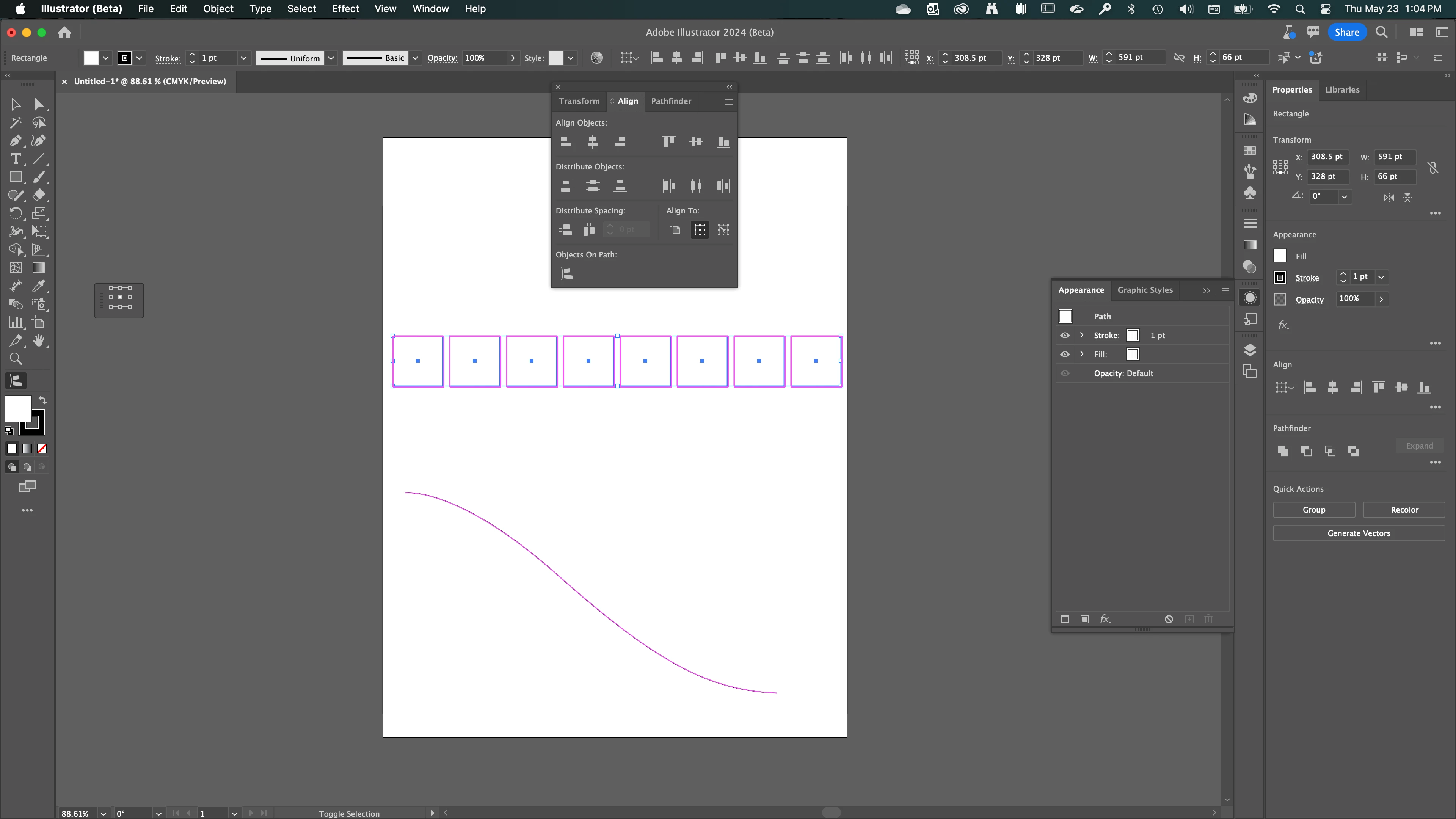1456x819 pixels.
Task: Select the Hand tool
Action: point(38,340)
